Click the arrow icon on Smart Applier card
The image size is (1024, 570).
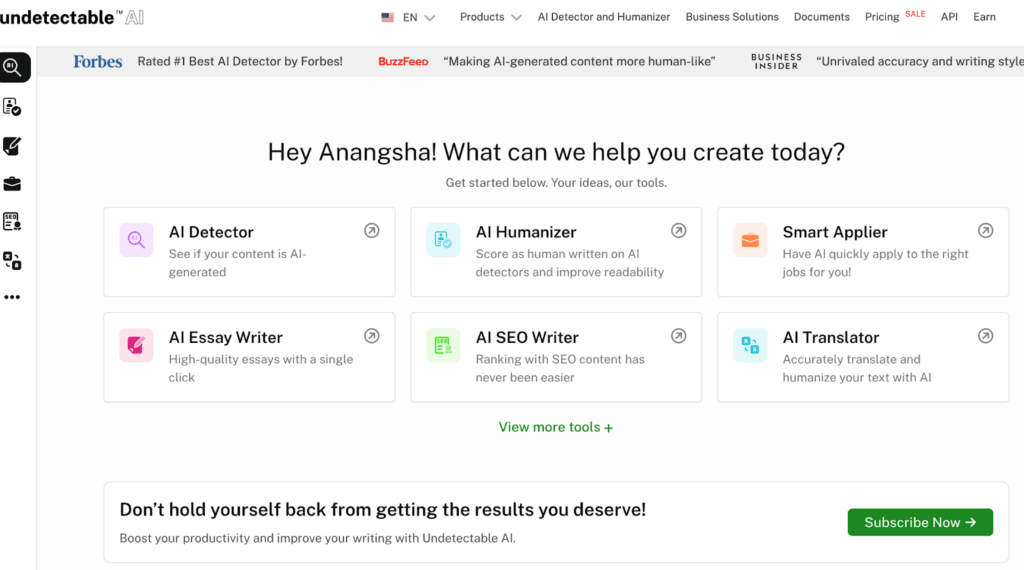(x=985, y=231)
